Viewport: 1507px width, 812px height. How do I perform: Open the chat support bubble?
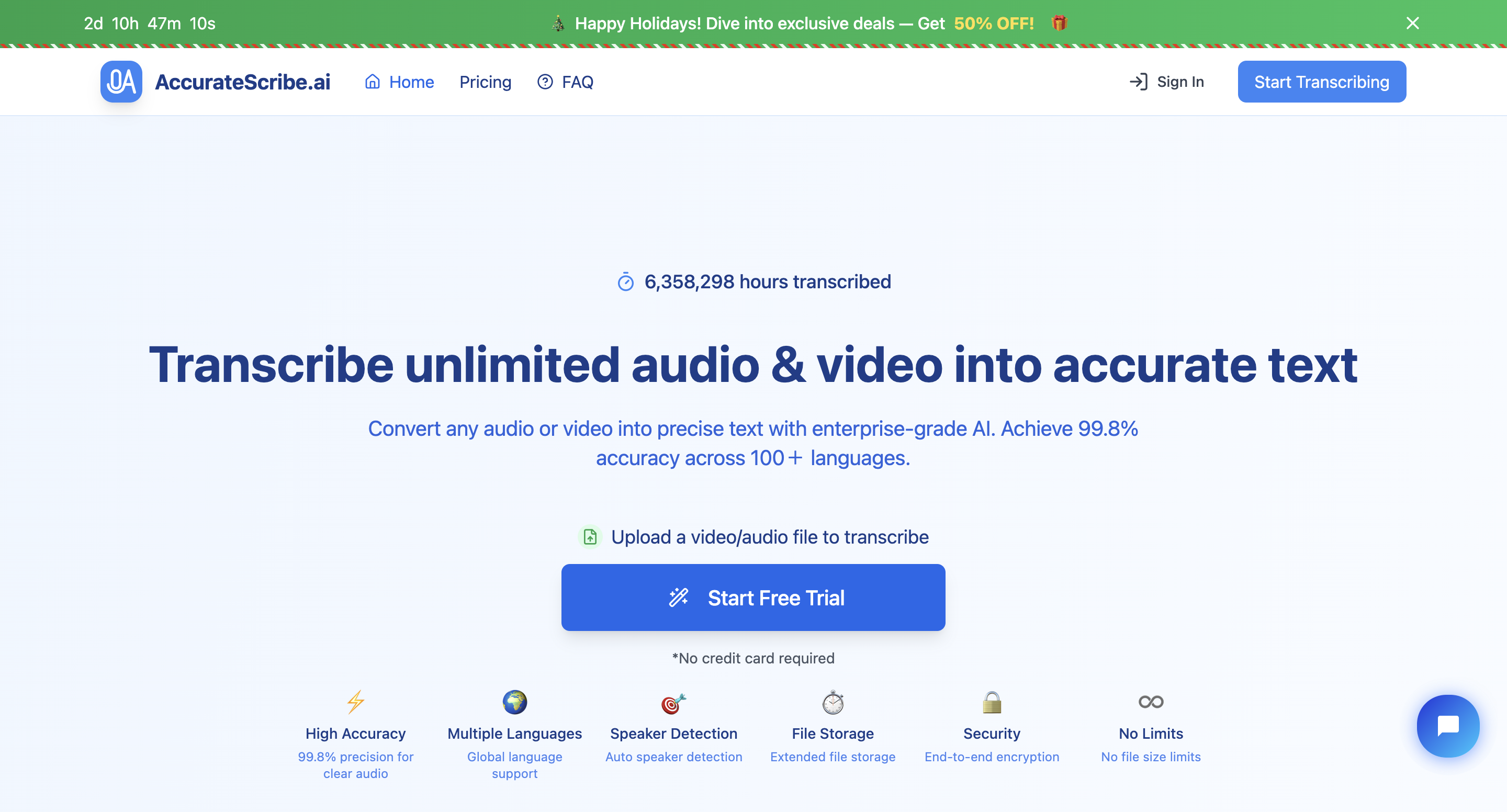(x=1448, y=726)
